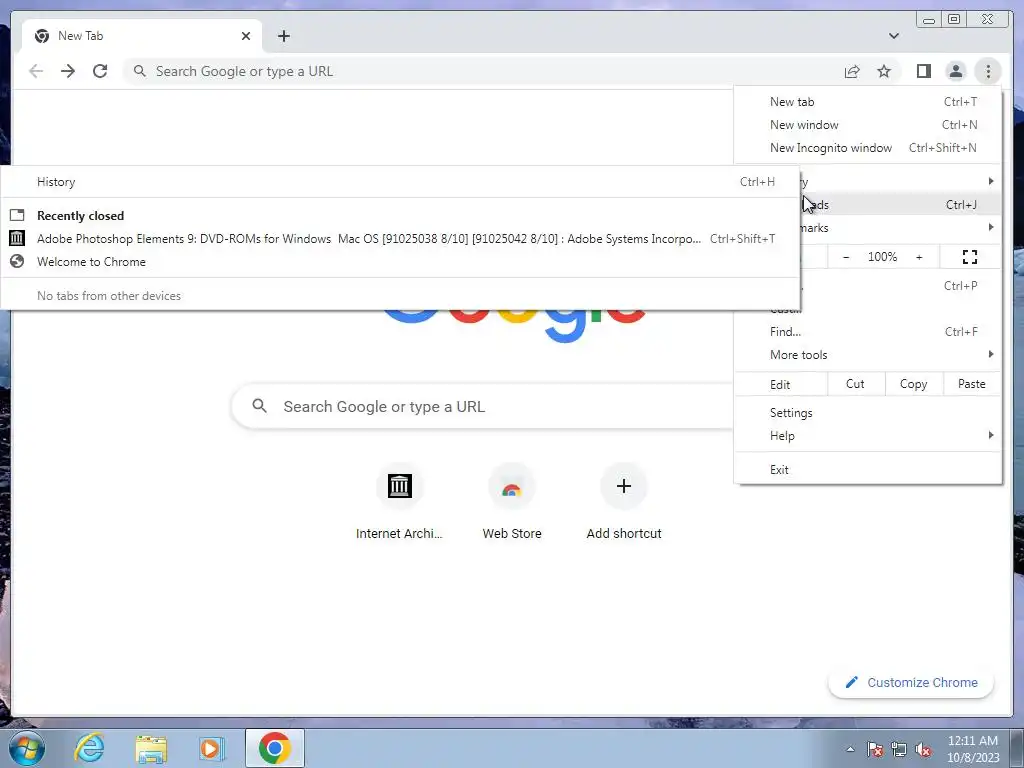
Task: Open the profile avatar icon
Action: pyautogui.click(x=955, y=71)
